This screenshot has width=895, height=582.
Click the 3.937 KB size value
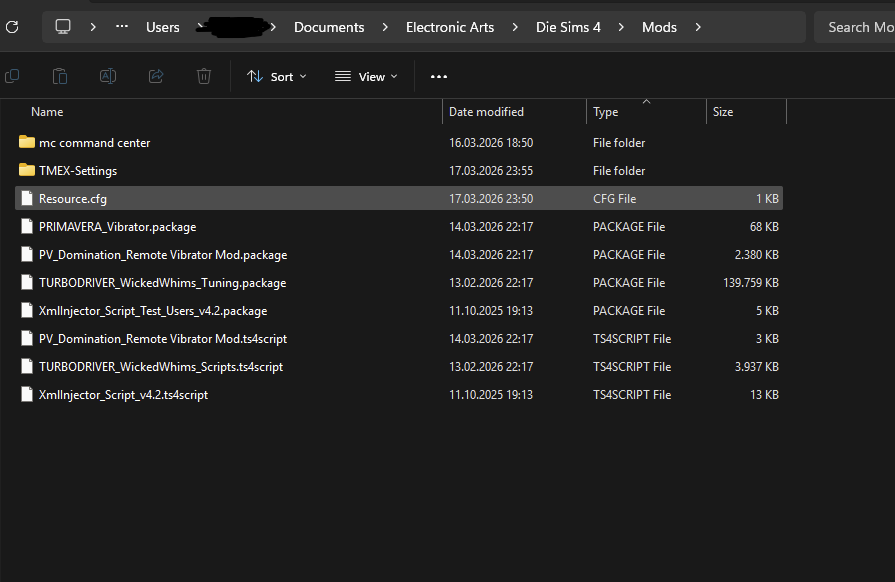pos(756,366)
